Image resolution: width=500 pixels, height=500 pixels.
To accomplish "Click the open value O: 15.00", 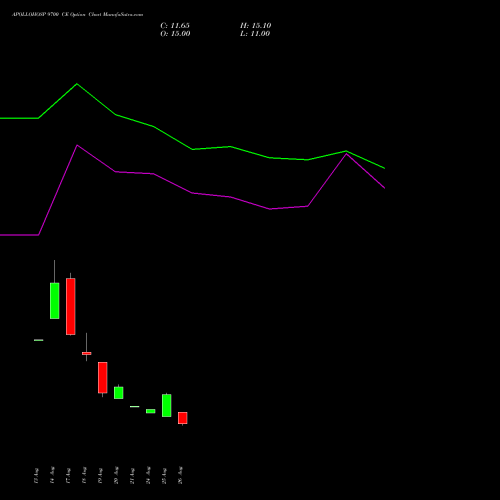I will tap(175, 34).
